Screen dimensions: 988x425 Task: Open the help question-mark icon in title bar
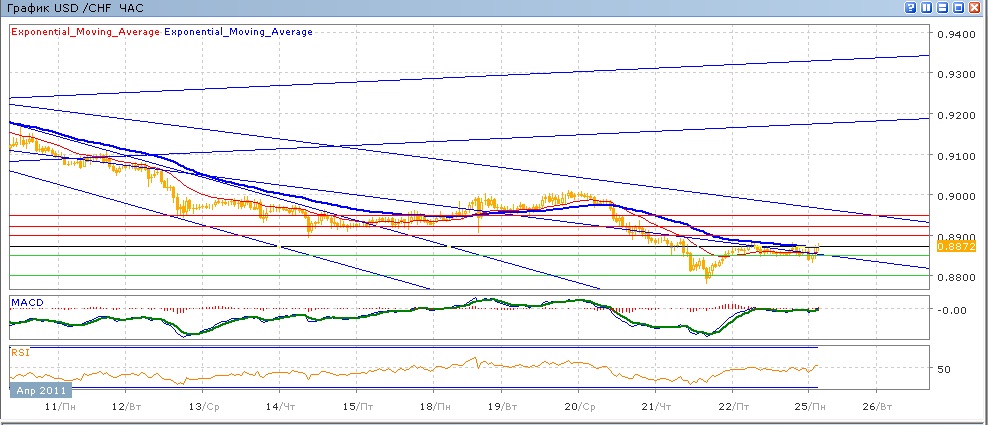pyautogui.click(x=911, y=8)
